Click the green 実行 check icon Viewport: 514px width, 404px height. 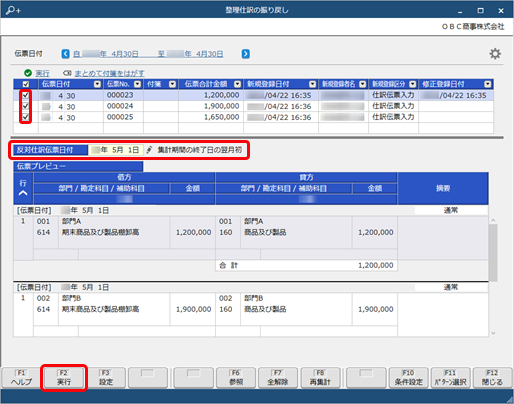(28, 73)
